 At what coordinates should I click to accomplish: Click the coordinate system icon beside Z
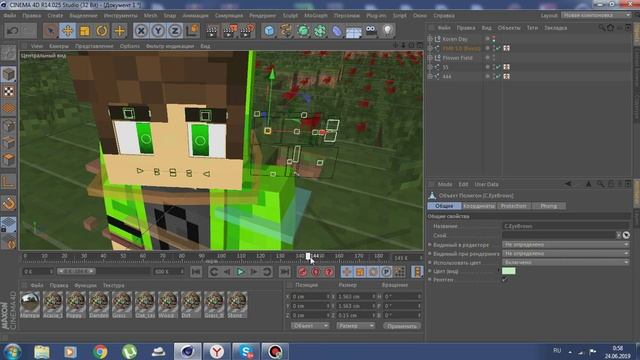[x=192, y=31]
